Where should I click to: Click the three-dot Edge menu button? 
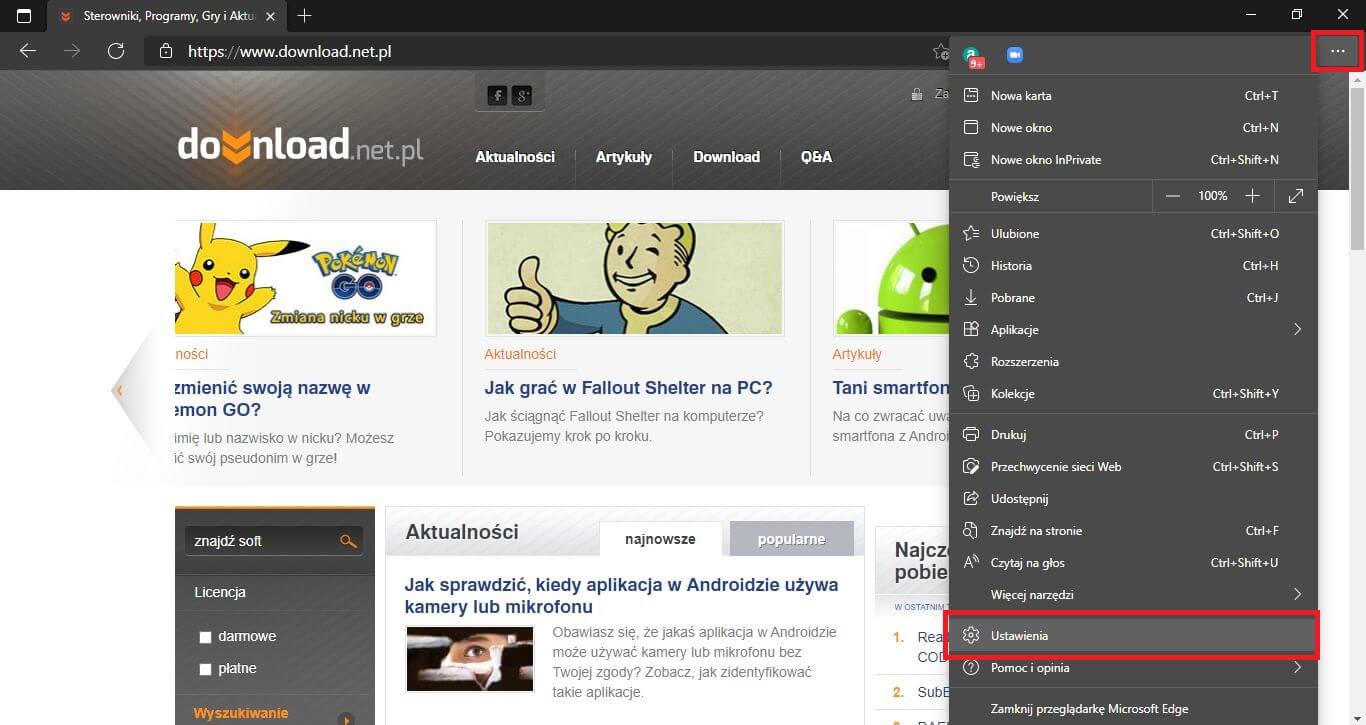[x=1337, y=51]
